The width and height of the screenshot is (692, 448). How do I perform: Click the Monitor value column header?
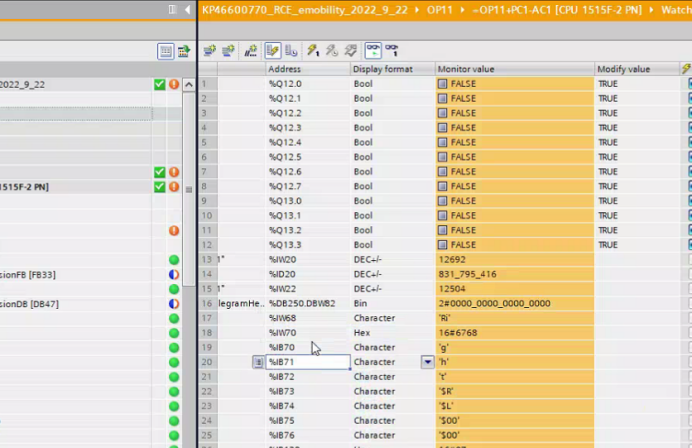pos(515,69)
